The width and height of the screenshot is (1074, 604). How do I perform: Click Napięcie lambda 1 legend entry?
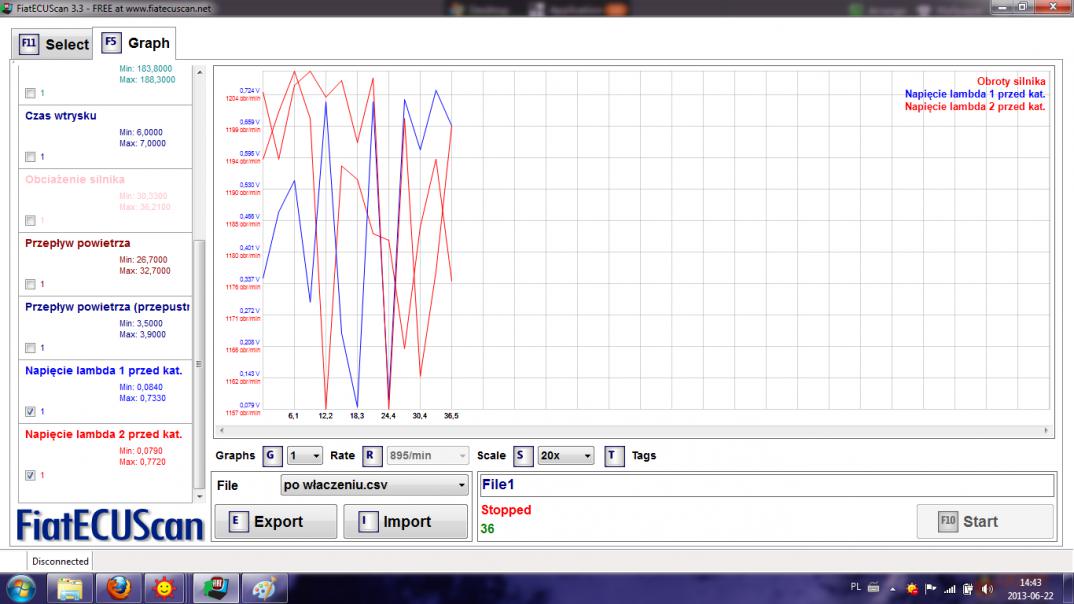tap(975, 94)
